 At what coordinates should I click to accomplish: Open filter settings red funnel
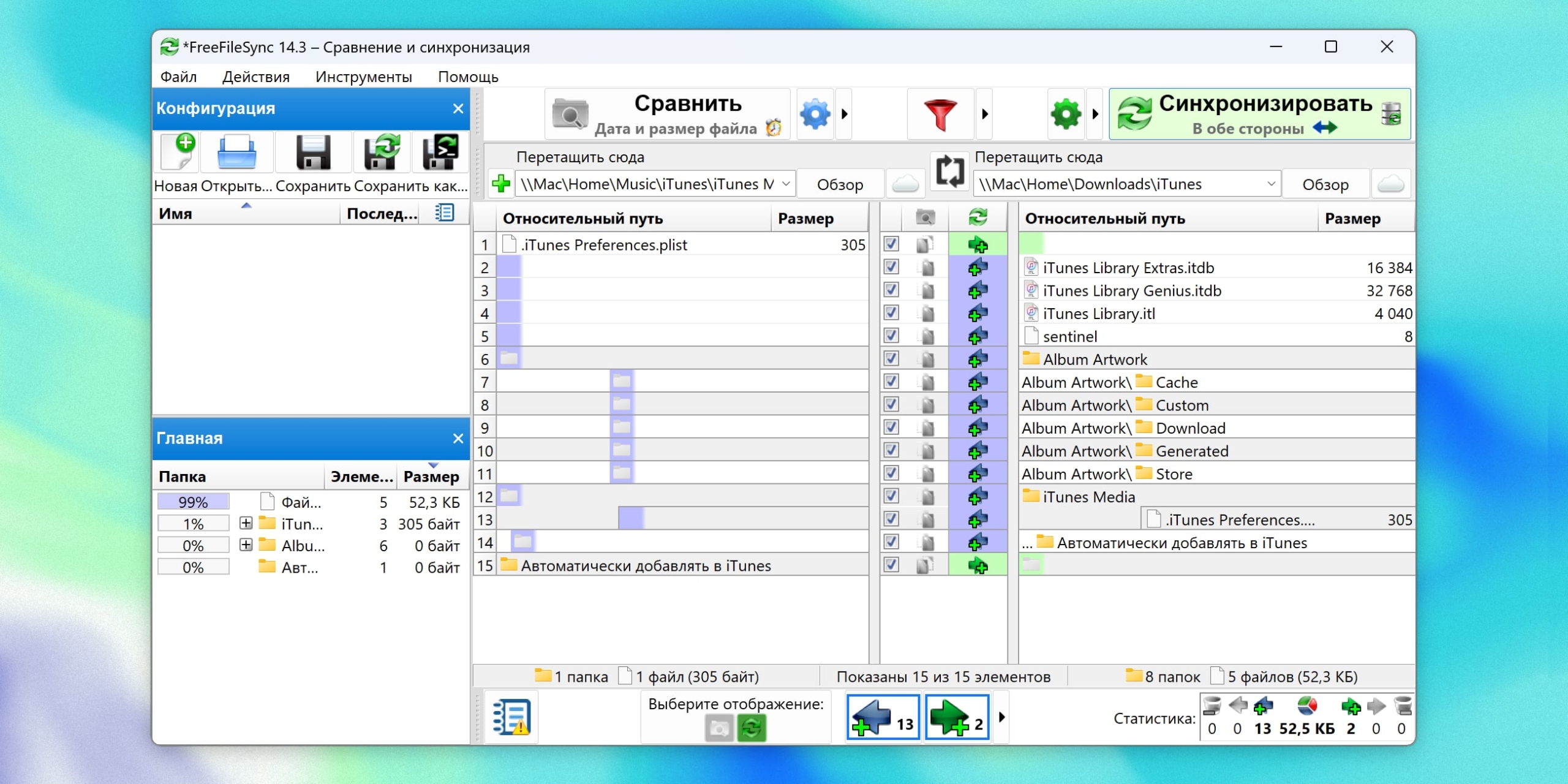(940, 114)
